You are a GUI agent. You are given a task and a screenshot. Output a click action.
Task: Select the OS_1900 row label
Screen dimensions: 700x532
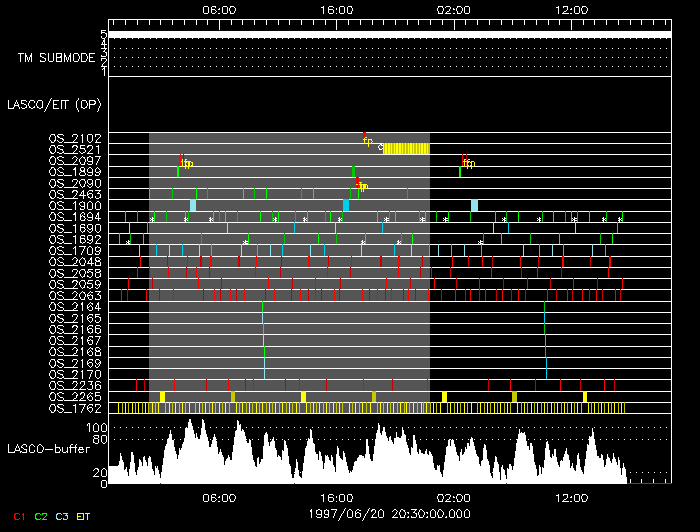pos(75,206)
